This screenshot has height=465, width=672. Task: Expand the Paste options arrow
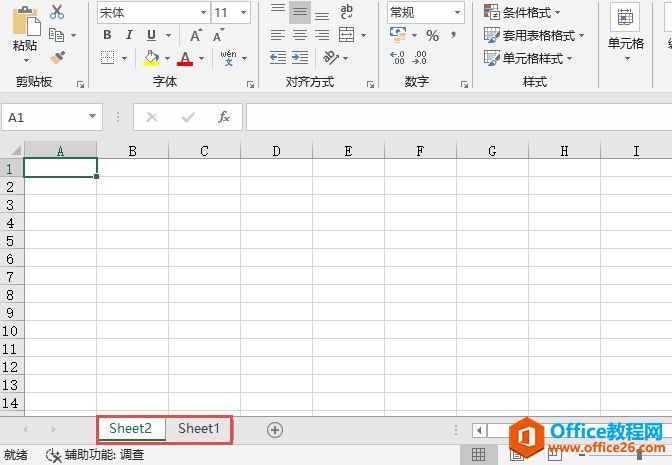click(x=26, y=60)
